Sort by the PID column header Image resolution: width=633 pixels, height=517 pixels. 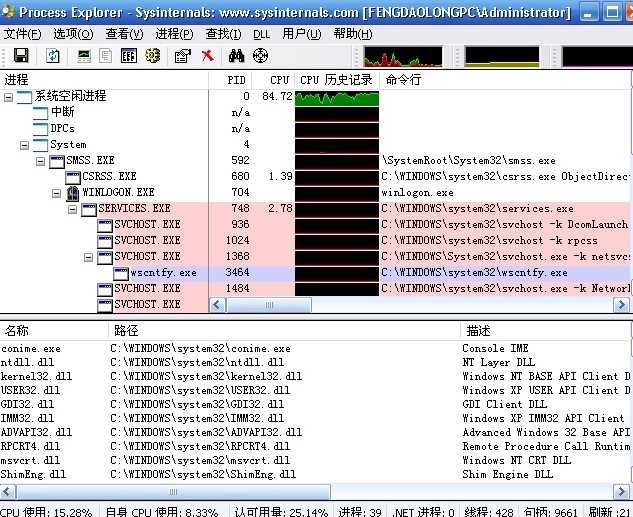click(x=231, y=80)
